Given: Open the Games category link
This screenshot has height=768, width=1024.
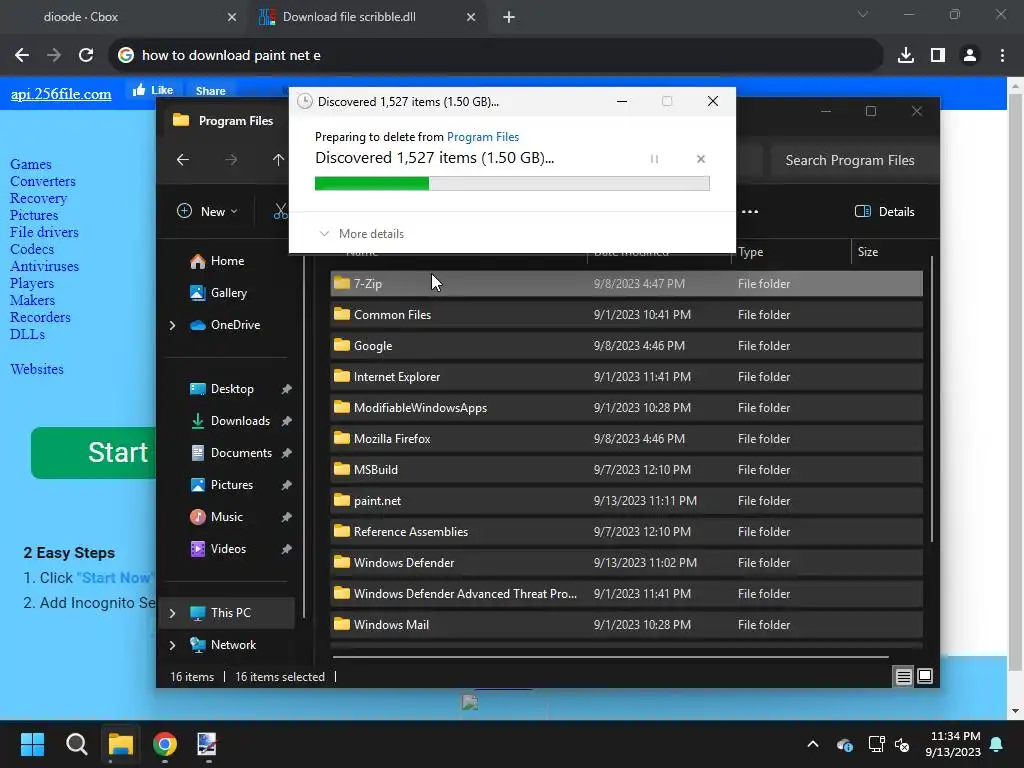Looking at the screenshot, I should click(x=31, y=164).
